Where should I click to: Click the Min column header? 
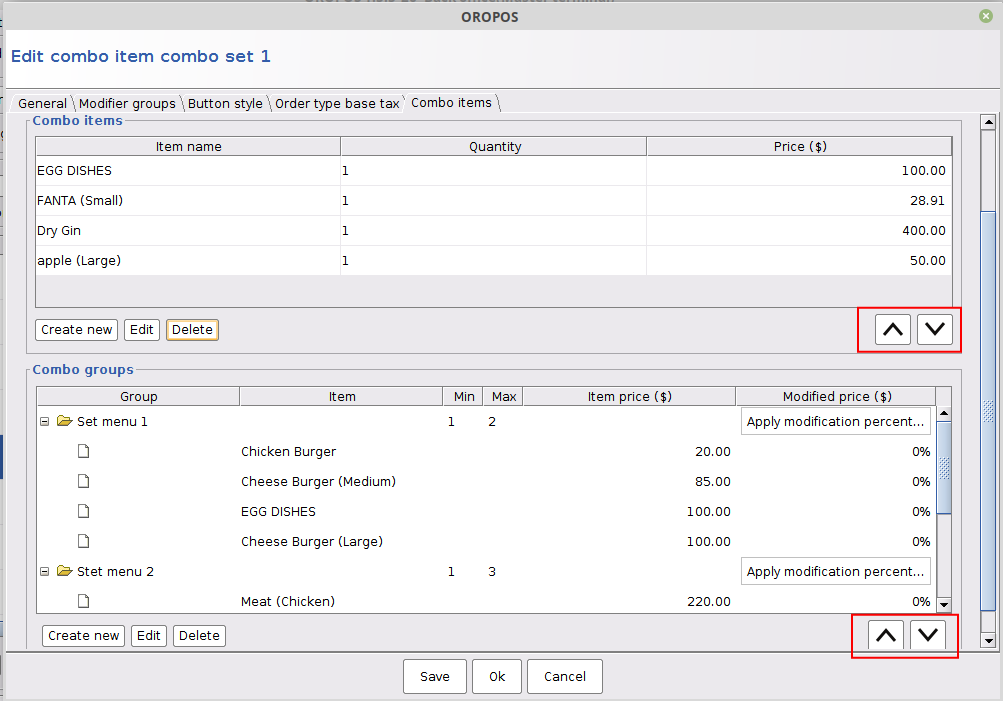(464, 397)
